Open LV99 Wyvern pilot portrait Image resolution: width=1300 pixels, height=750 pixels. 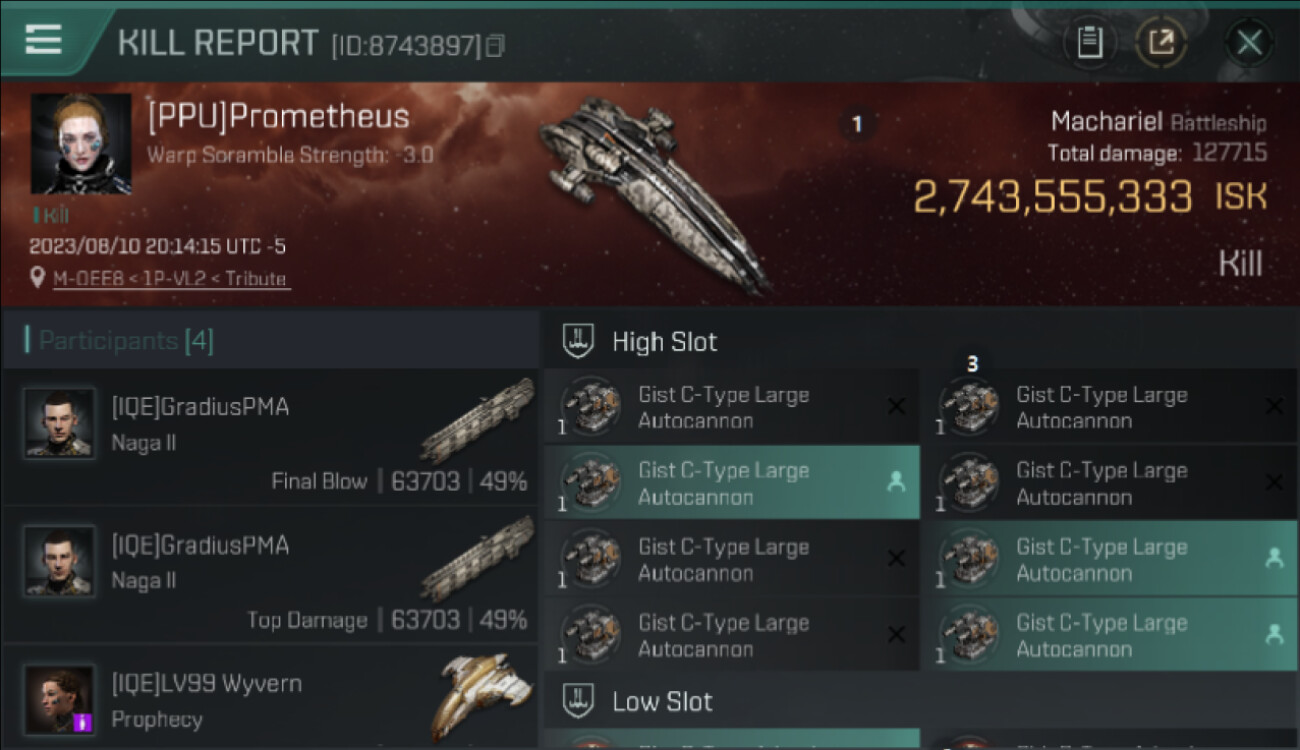pos(60,698)
